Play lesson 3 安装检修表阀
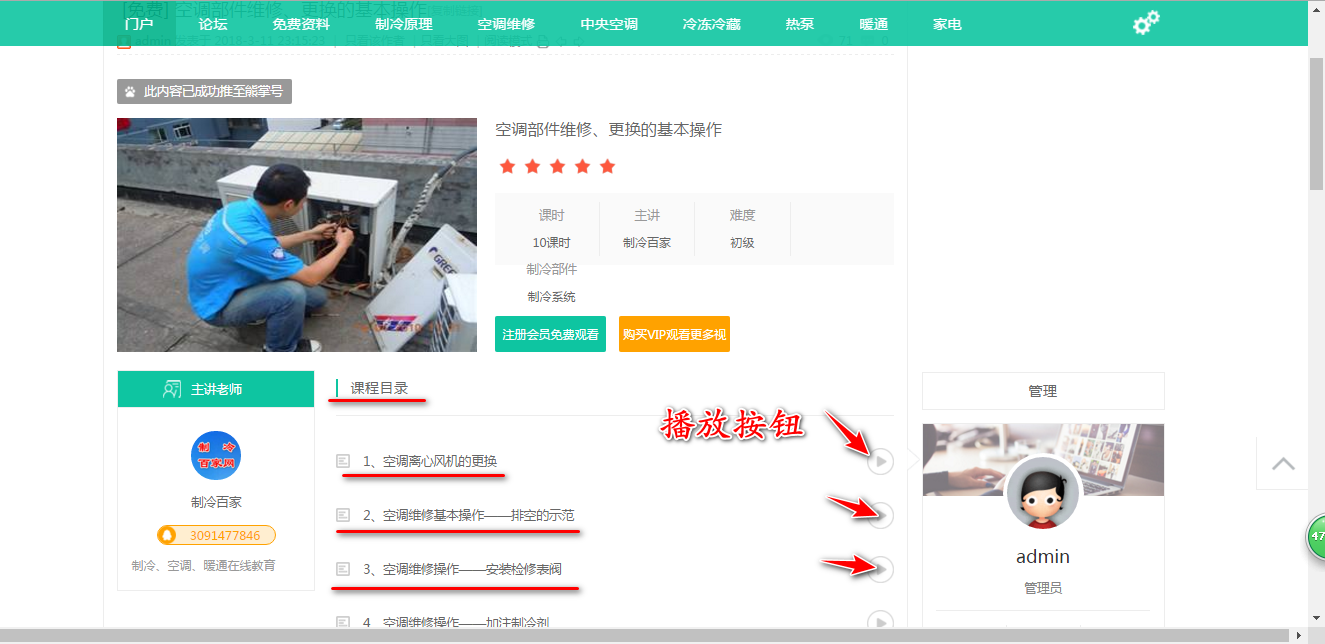Image resolution: width=1325 pixels, height=644 pixels. pos(880,570)
